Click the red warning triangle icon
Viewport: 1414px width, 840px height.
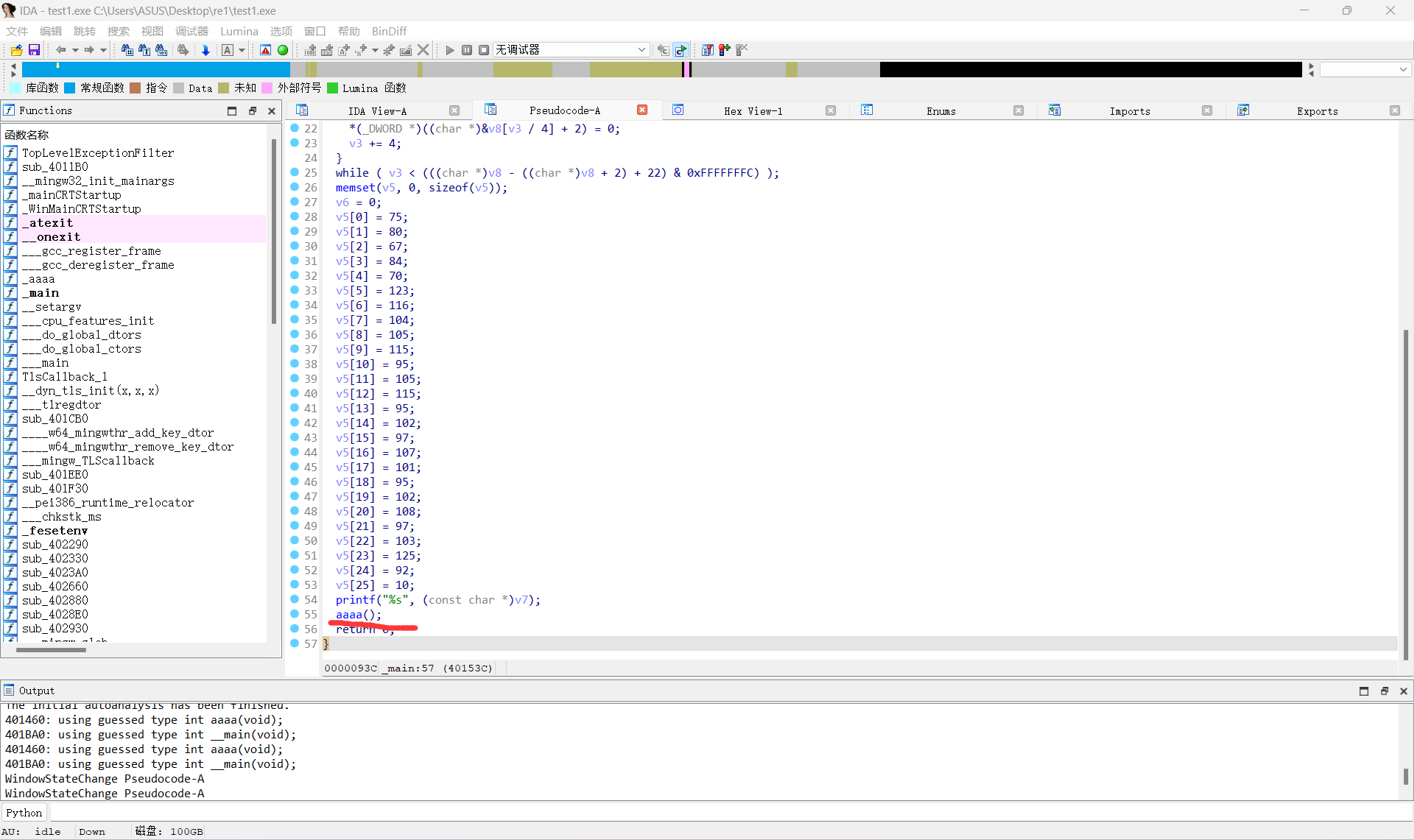point(266,50)
